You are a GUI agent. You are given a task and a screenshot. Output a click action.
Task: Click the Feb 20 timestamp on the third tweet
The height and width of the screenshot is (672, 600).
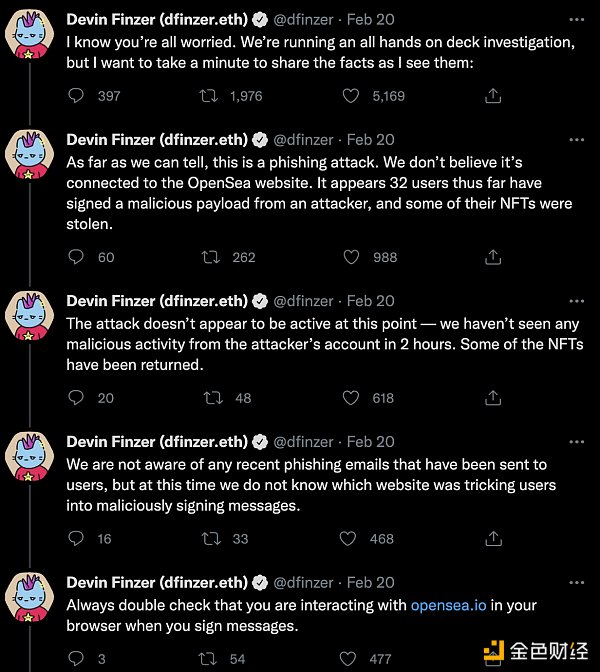coord(370,301)
